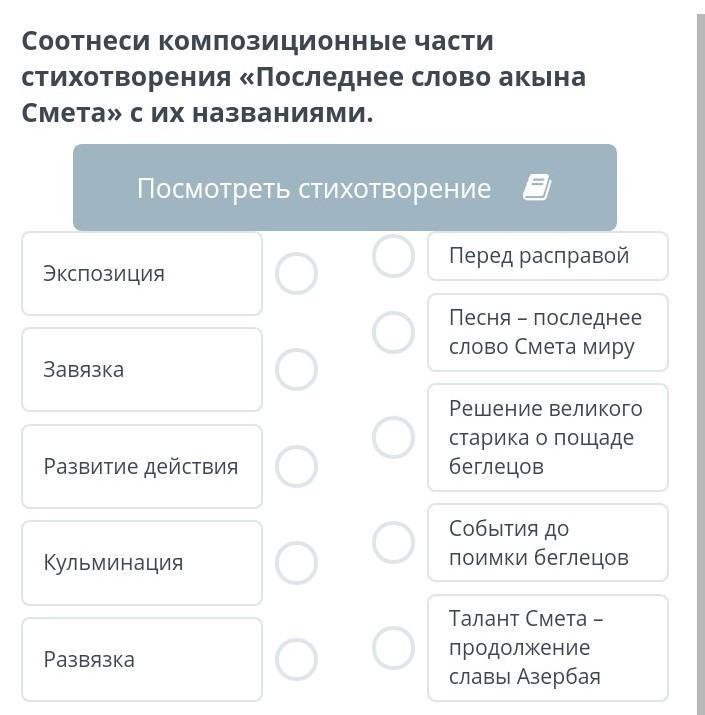This screenshot has height=715, width=705.
Task: Click the «Развязка» card
Action: (142, 659)
